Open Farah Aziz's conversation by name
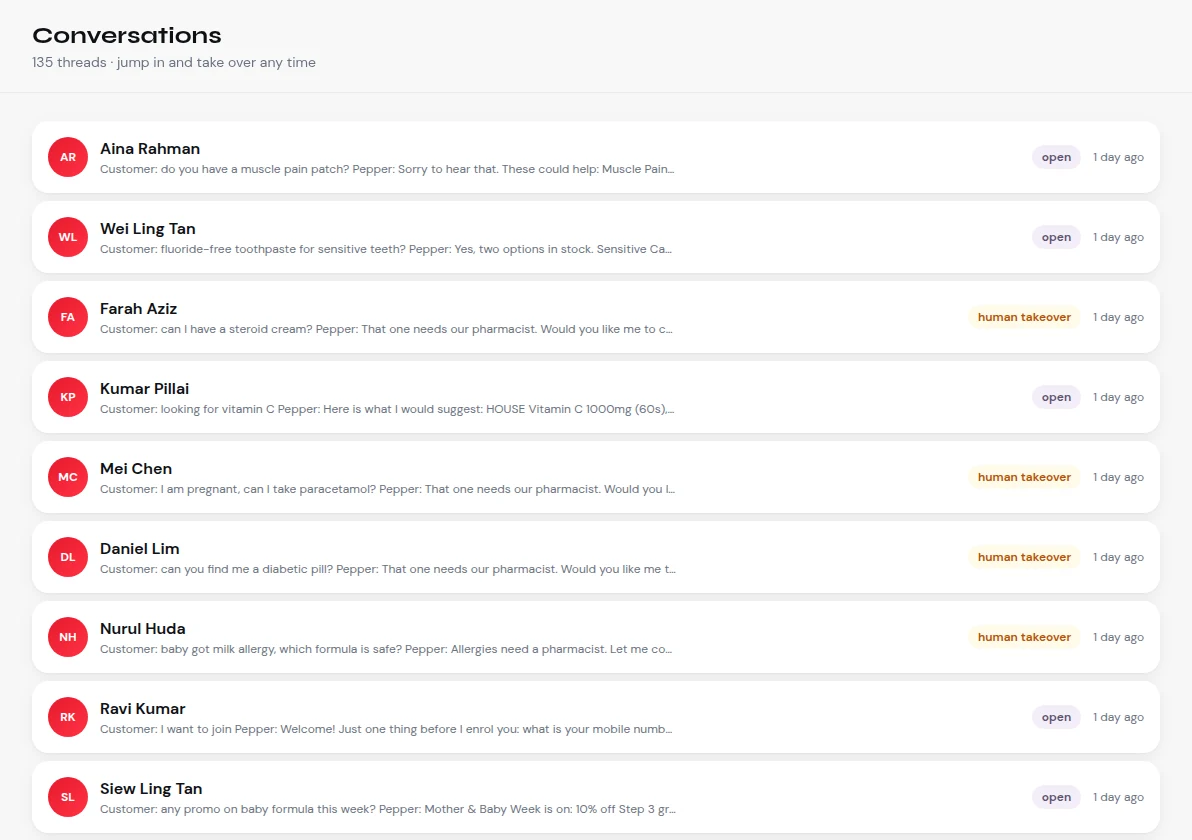The image size is (1192, 840). [138, 309]
